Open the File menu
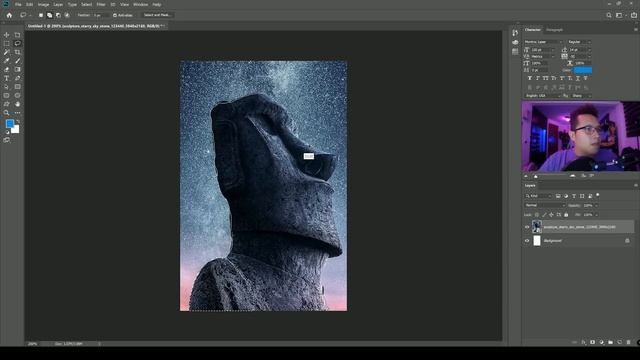The height and width of the screenshot is (360, 640). coord(18,4)
